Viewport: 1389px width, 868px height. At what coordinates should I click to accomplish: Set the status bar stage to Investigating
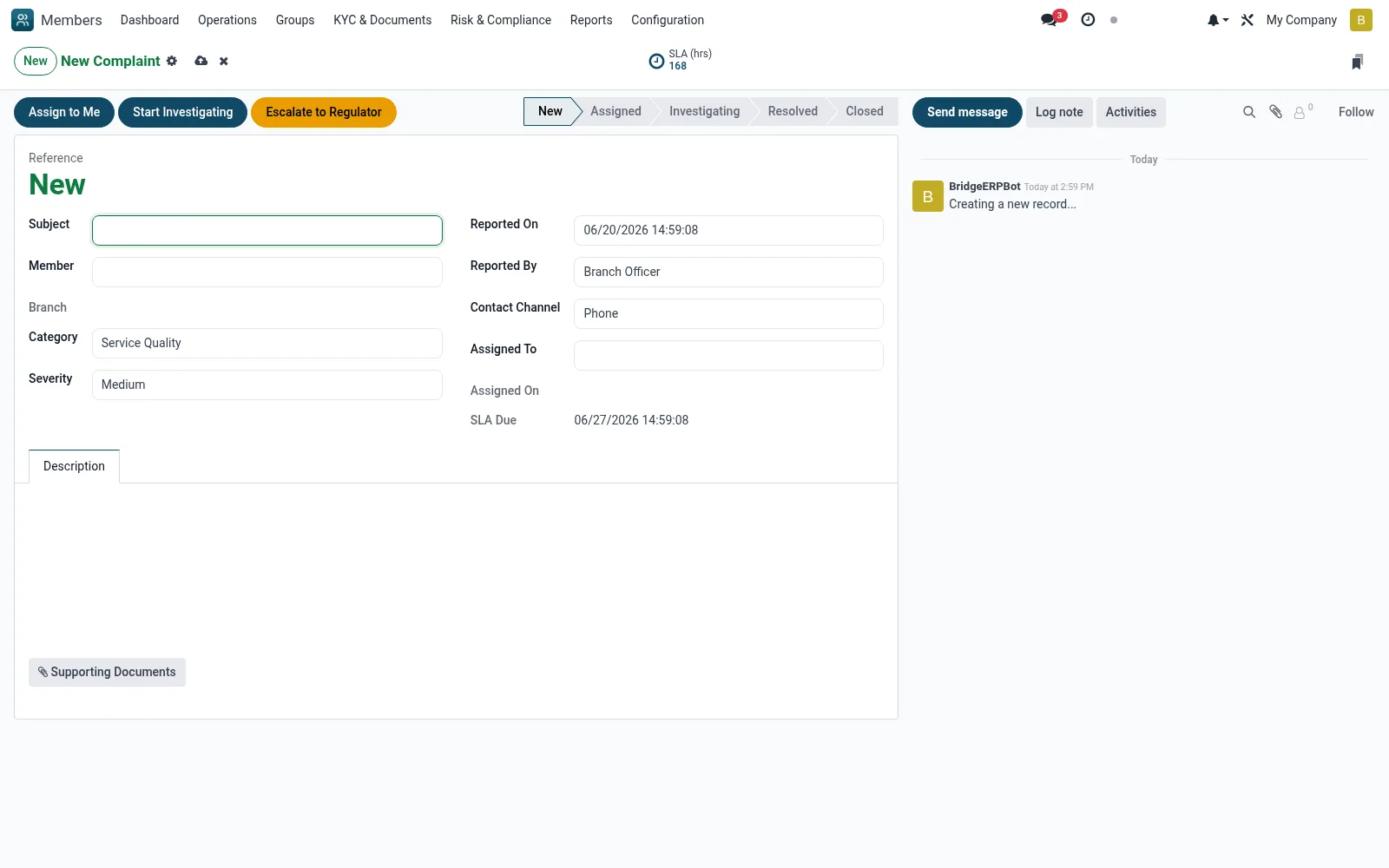pyautogui.click(x=704, y=111)
